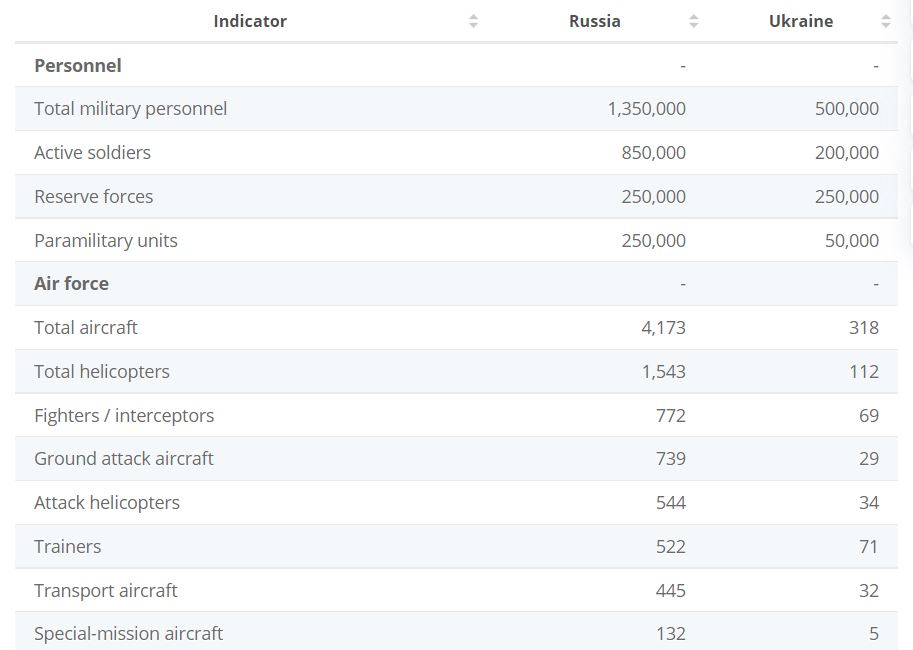The width and height of the screenshot is (913, 650).
Task: Click the Special-mission aircraft row label
Action: [129, 633]
